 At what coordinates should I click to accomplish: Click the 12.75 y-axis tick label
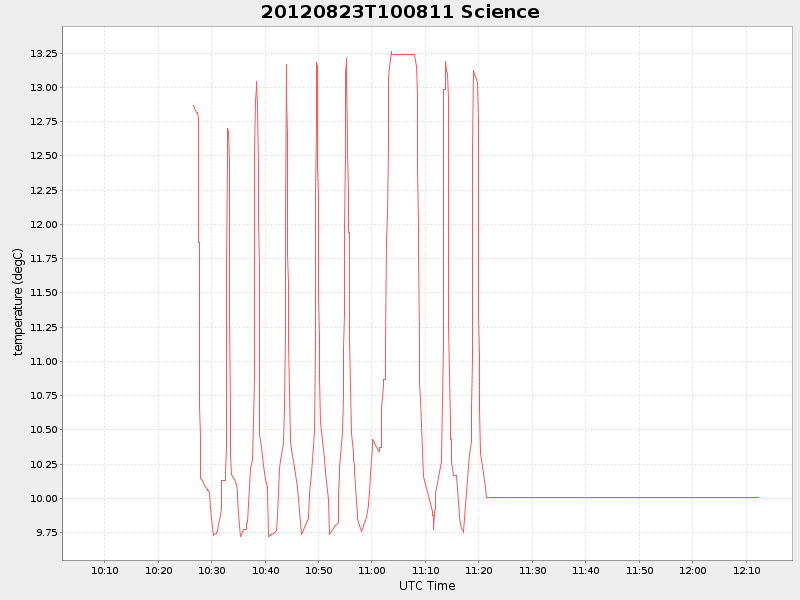click(43, 121)
